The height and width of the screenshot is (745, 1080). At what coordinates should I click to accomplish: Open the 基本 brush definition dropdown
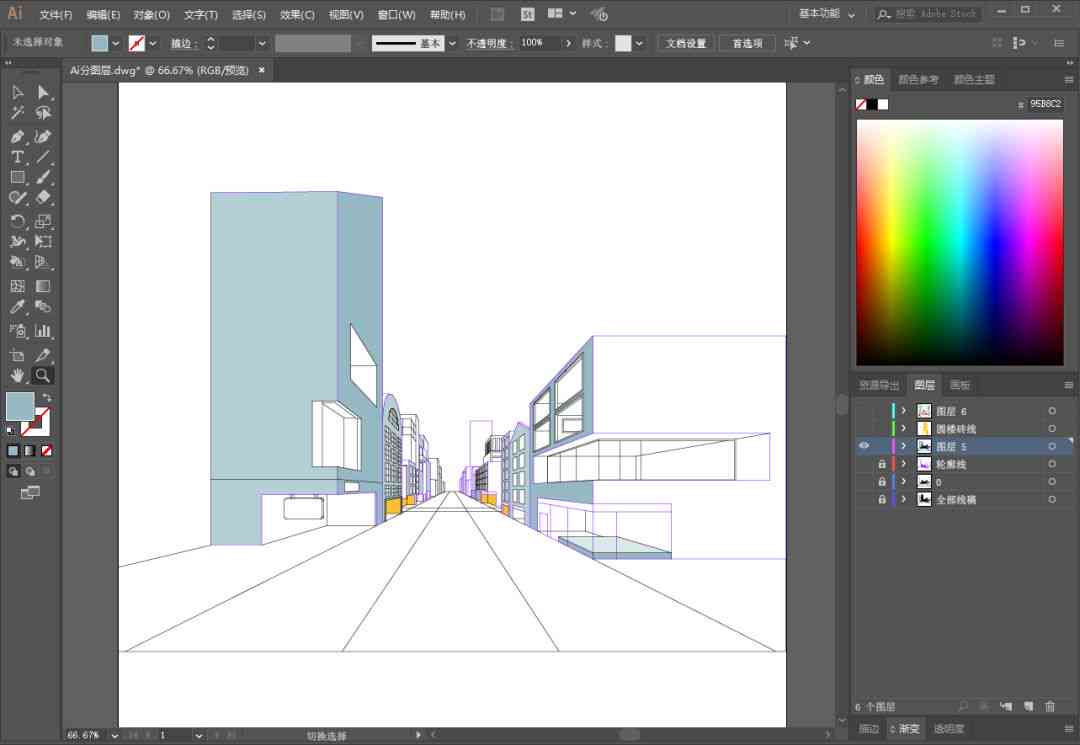pos(452,43)
